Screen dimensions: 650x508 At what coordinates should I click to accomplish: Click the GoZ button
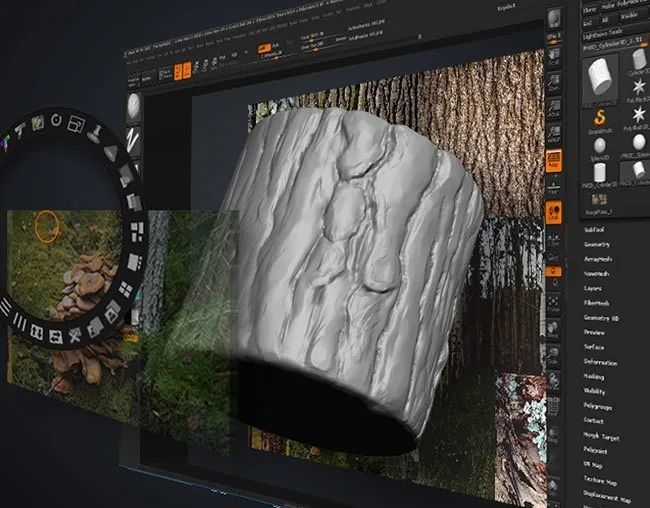coord(588,24)
